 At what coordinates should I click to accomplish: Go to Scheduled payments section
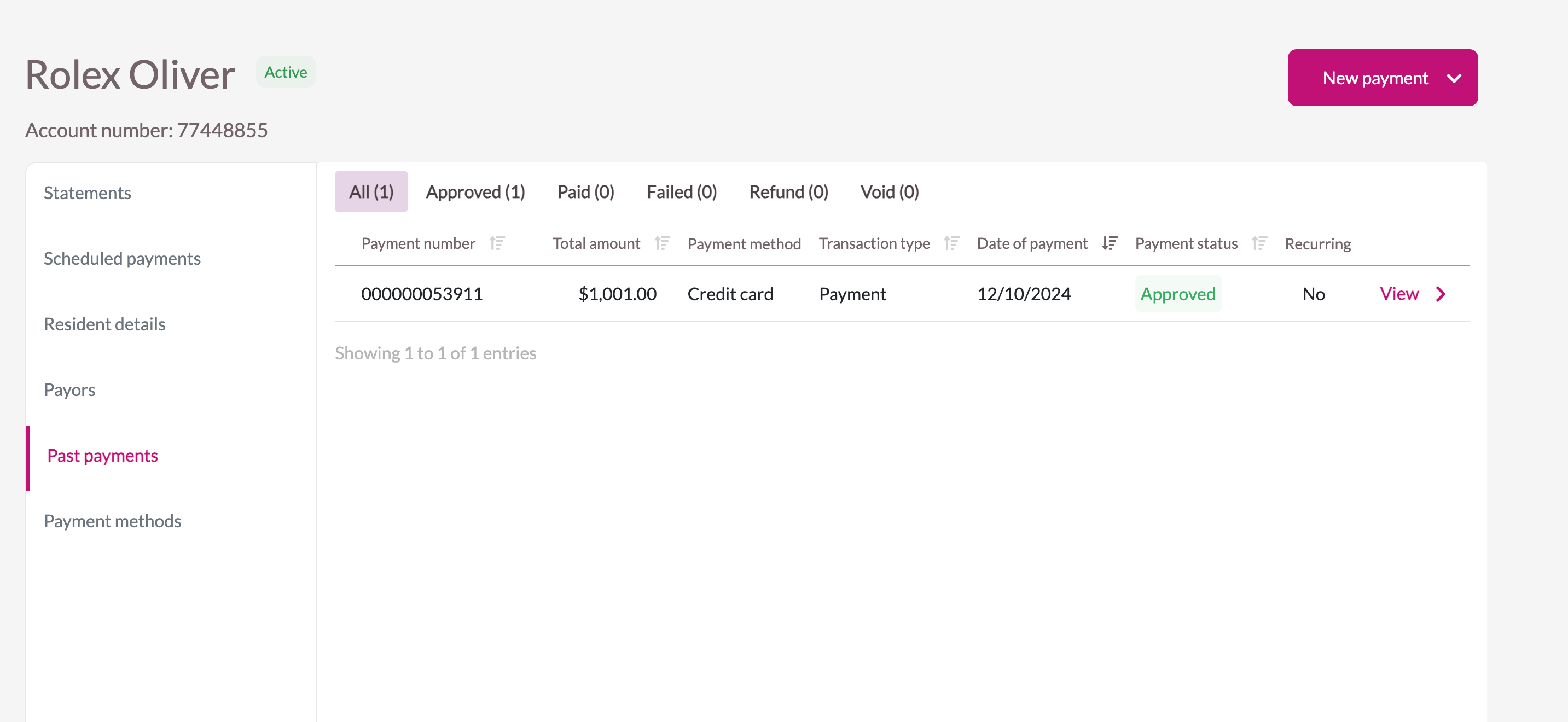click(x=123, y=259)
